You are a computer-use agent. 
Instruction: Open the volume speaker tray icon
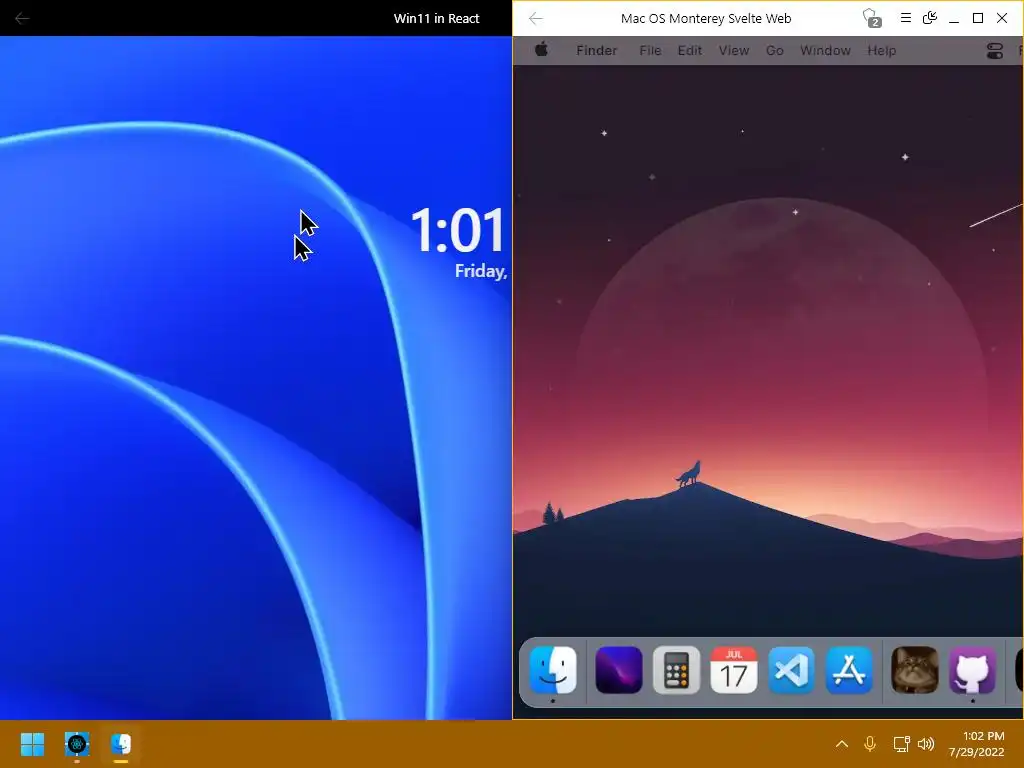(x=926, y=744)
